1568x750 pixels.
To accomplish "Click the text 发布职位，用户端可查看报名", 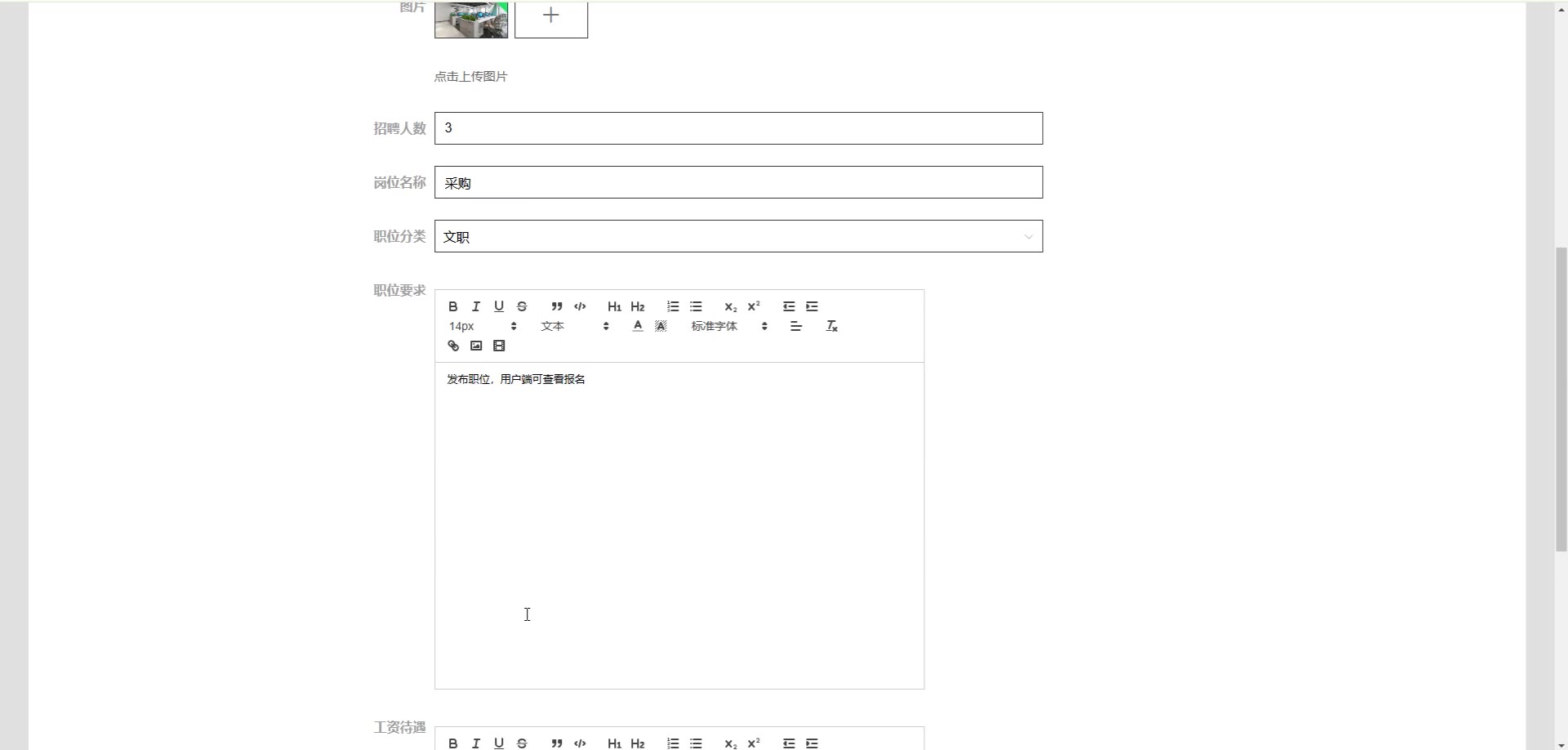I will coord(516,379).
